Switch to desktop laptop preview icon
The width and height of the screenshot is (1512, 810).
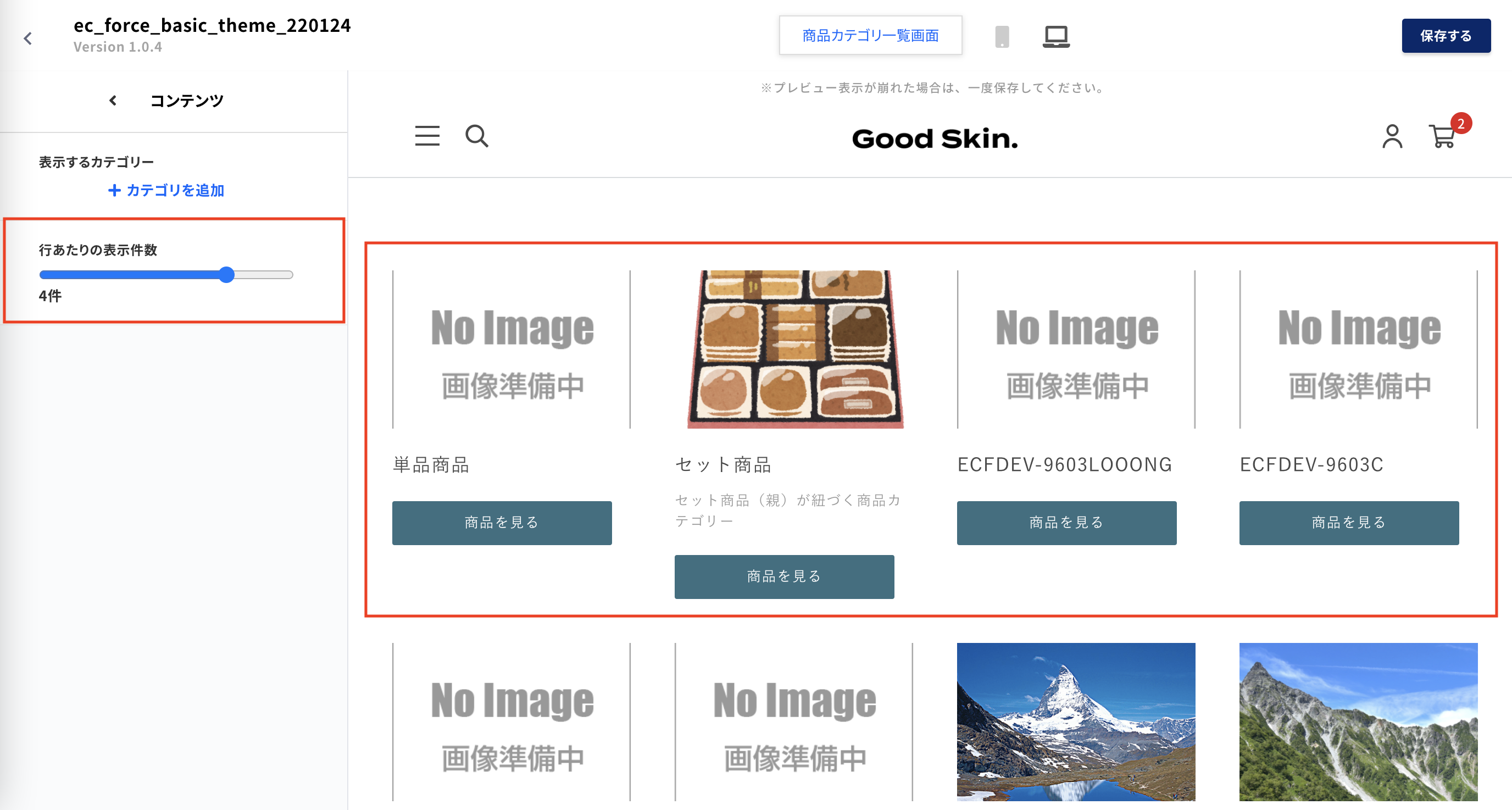coord(1056,36)
